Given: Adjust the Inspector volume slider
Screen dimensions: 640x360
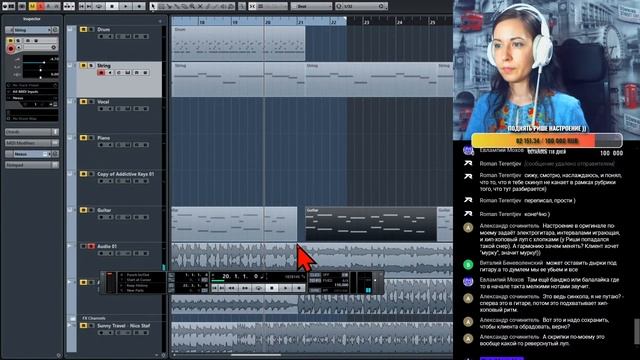Looking at the screenshot, I should 40,62.
